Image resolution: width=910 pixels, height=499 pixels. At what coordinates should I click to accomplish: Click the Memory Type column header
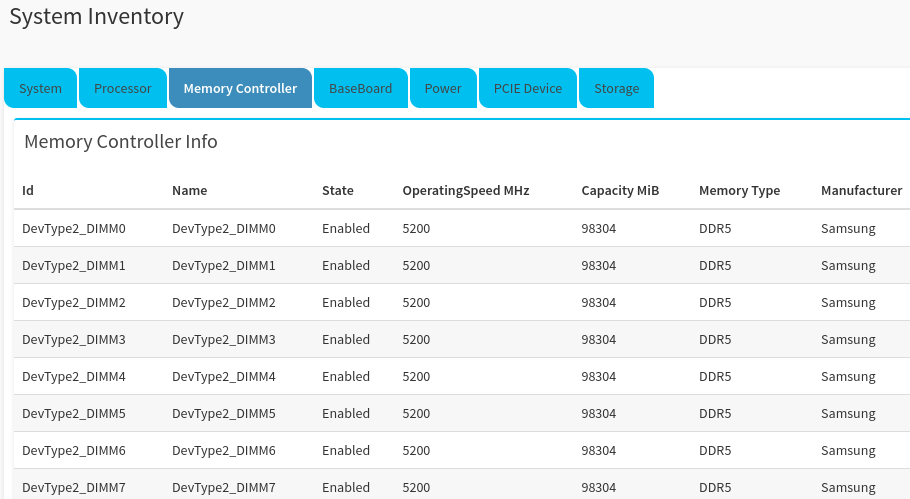click(x=739, y=190)
